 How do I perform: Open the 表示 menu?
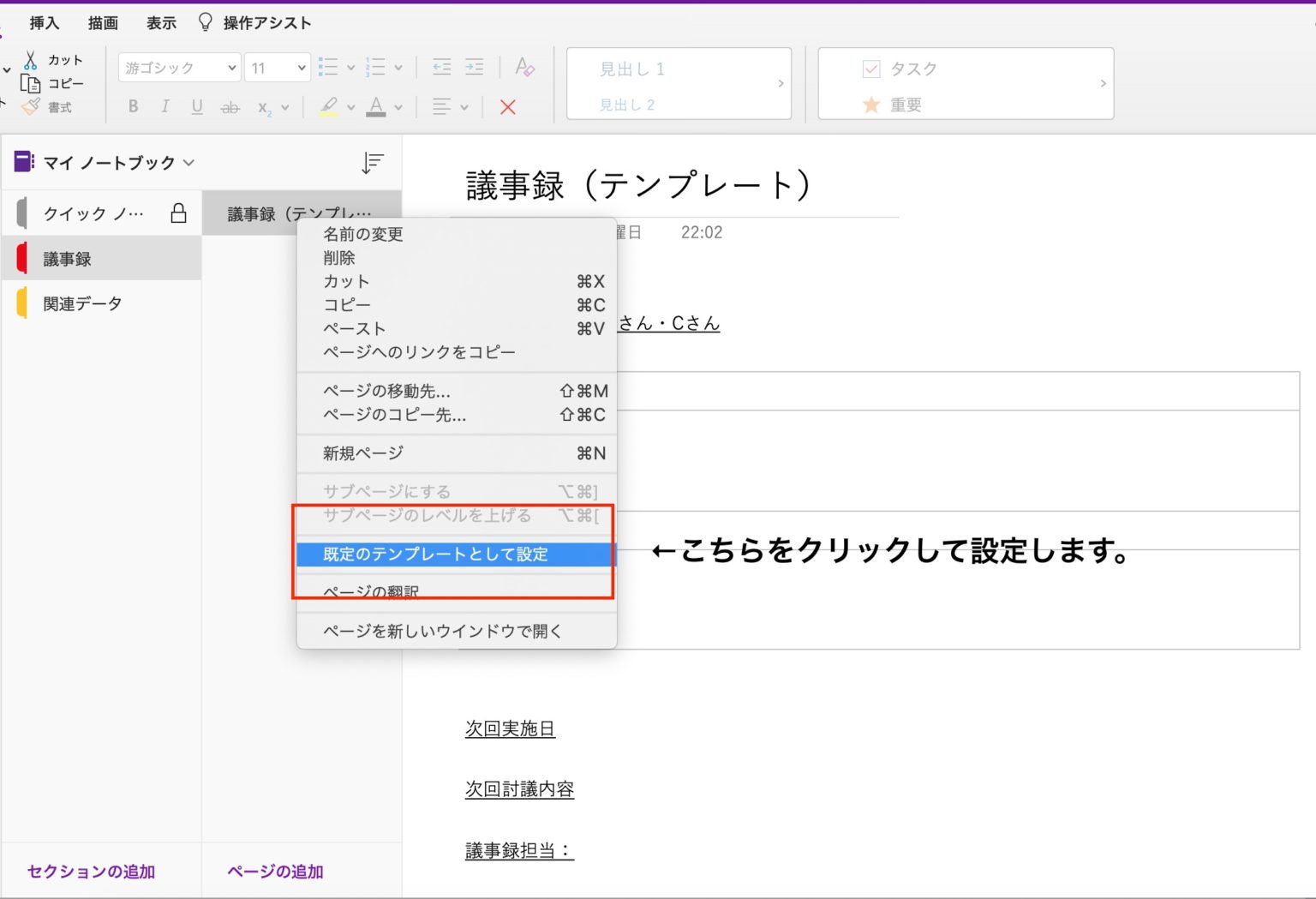tap(161, 23)
